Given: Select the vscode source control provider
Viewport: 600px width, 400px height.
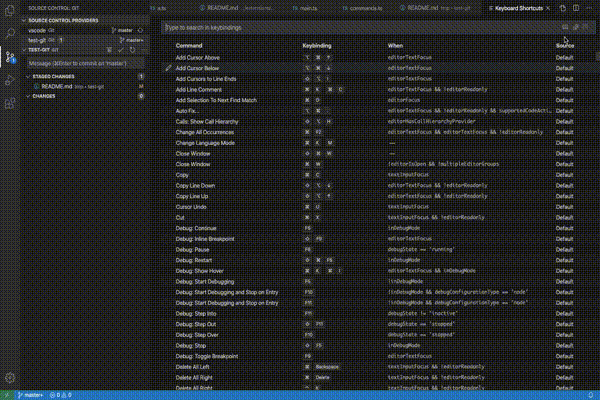Looking at the screenshot, I should tap(86, 30).
